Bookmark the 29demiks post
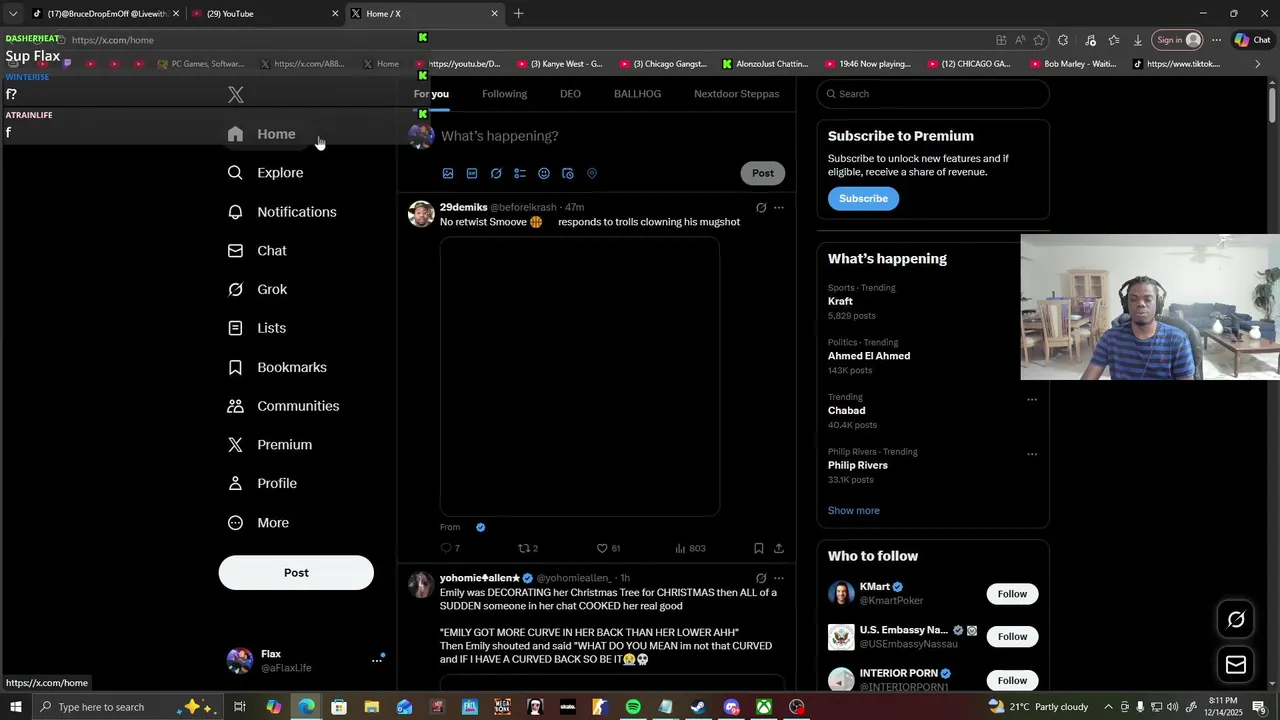Viewport: 1280px width, 720px height. [759, 548]
